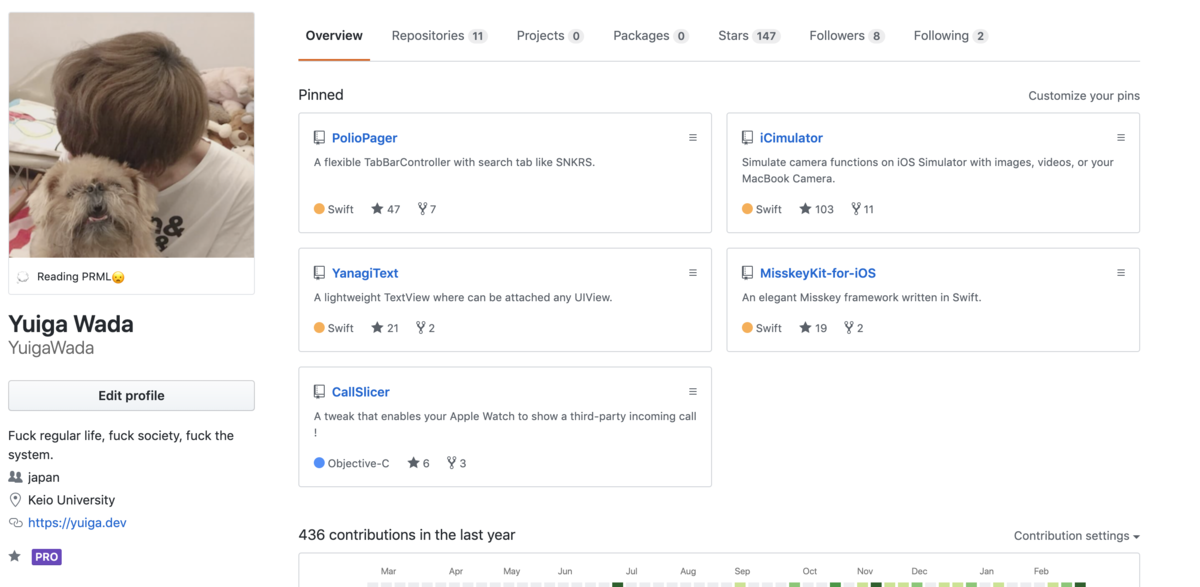
Task: Click the Jul label on contribution graph
Action: tap(631, 571)
